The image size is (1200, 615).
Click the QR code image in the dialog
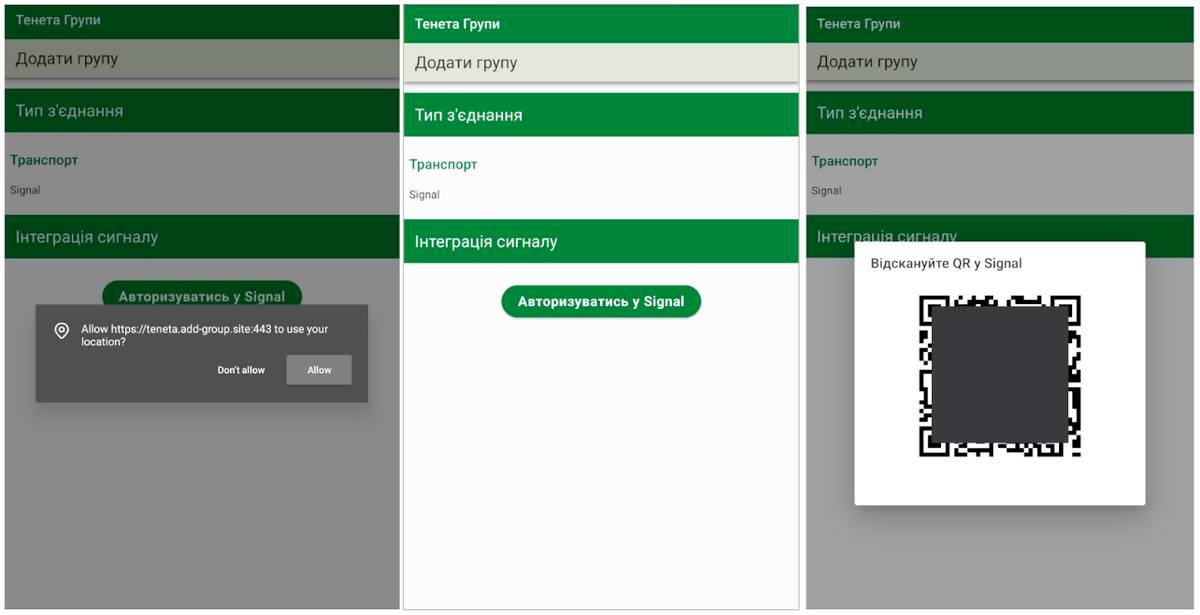[999, 376]
